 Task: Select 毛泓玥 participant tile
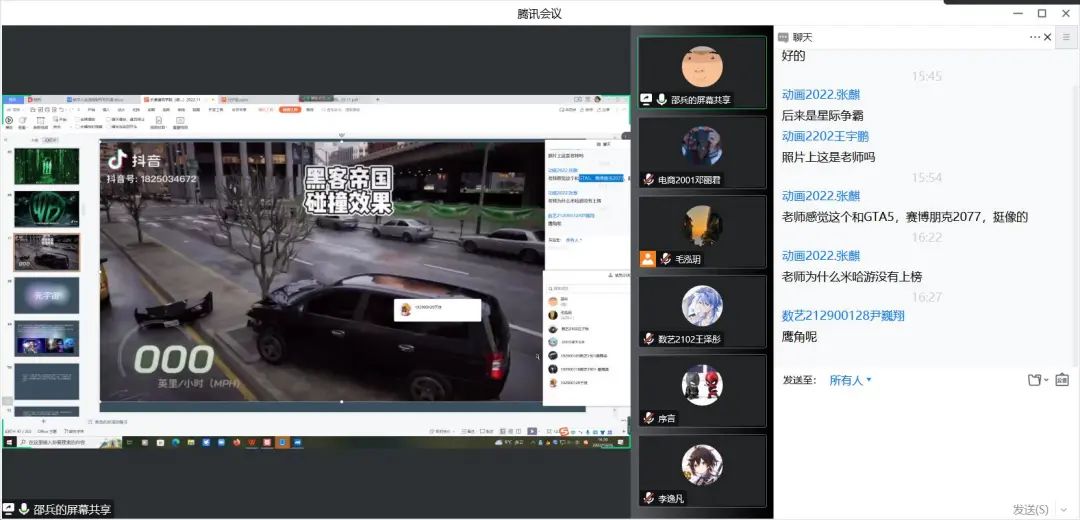tap(702, 232)
